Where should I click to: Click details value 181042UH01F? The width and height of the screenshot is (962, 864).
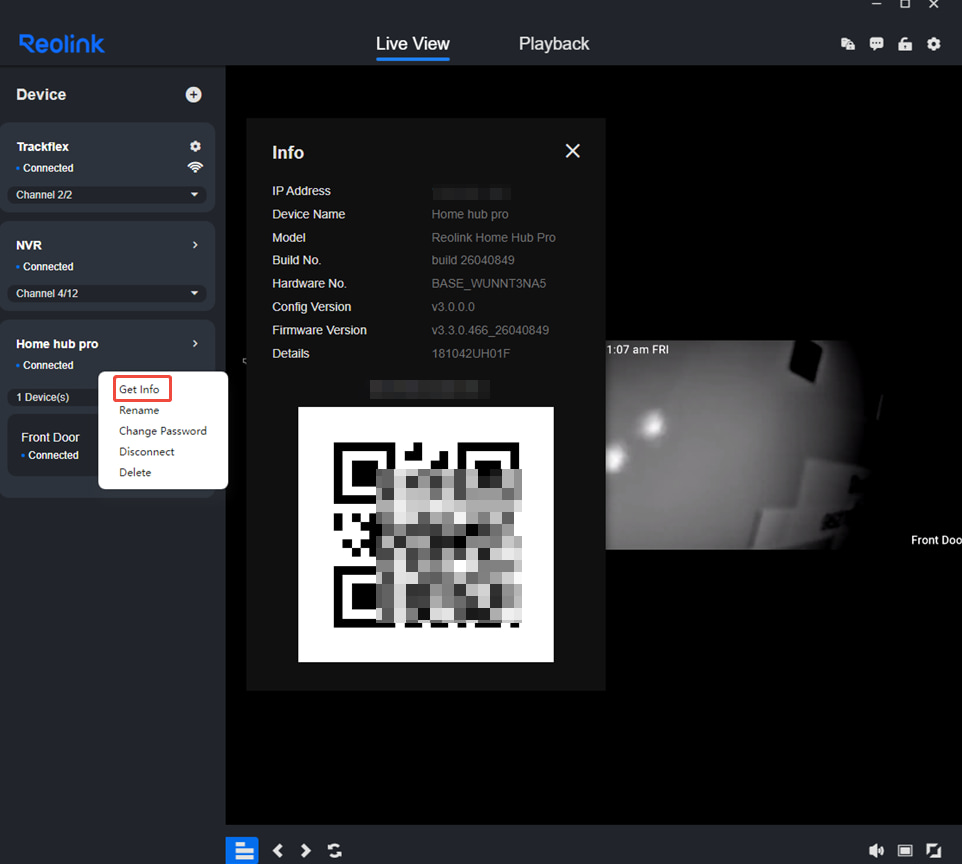point(471,353)
